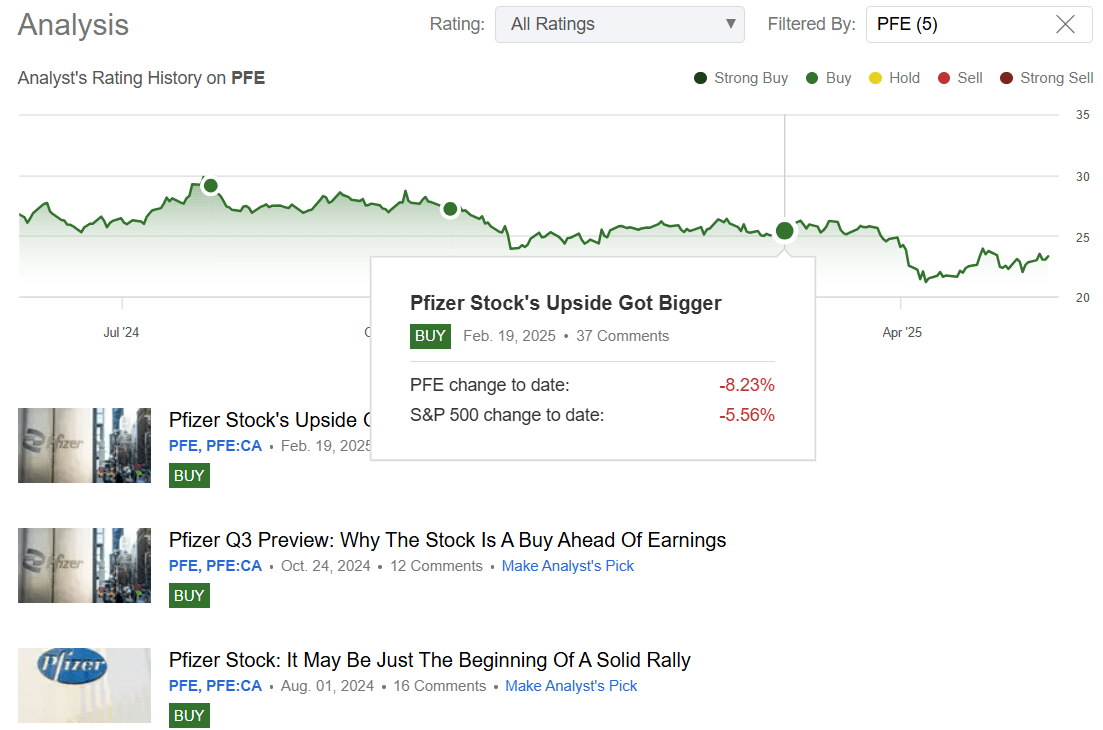Open 'Pfizer Q3 Preview' article title
This screenshot has height=730, width=1103.
coord(446,539)
